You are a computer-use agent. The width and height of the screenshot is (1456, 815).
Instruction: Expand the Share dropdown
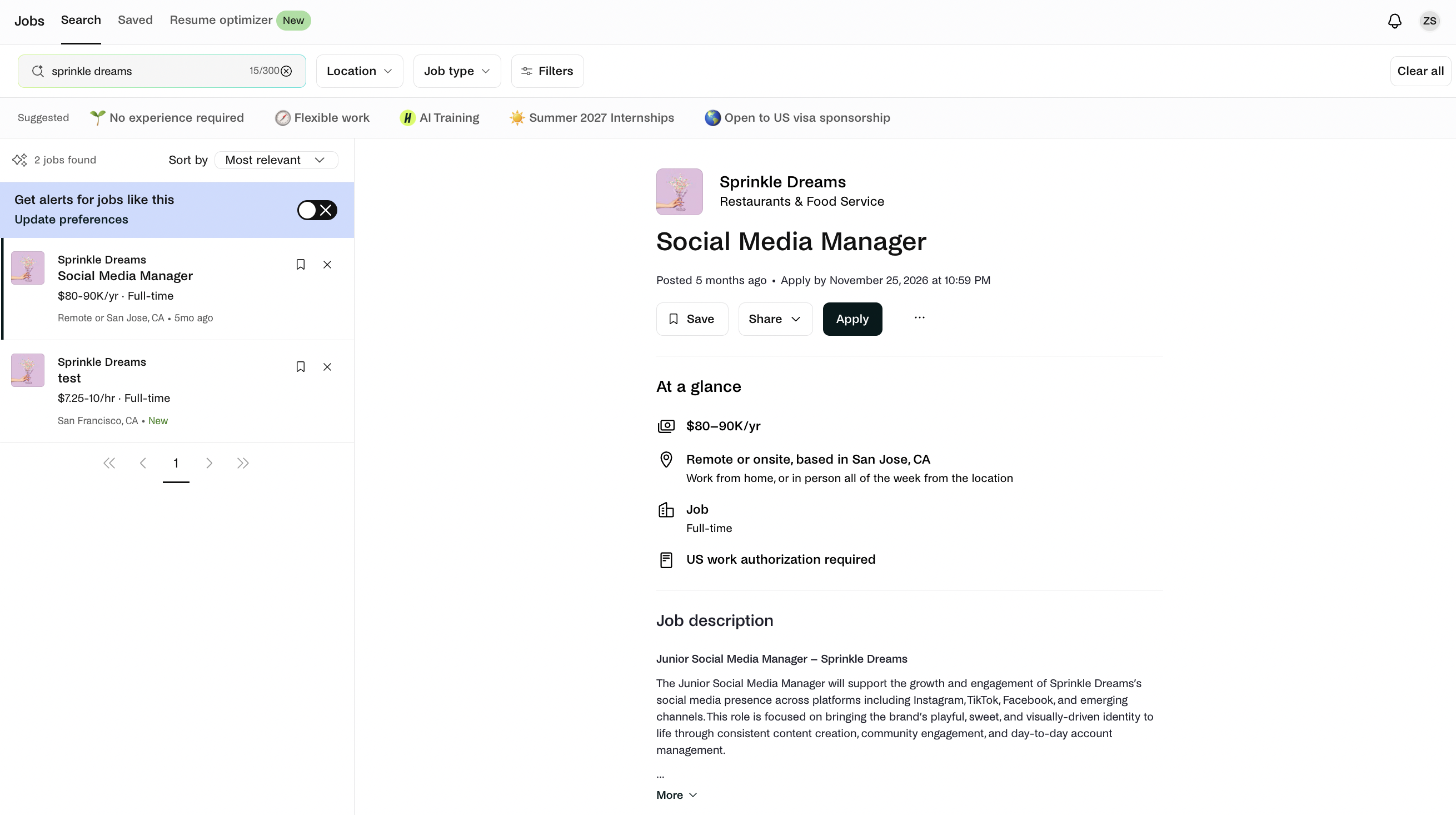click(x=775, y=319)
